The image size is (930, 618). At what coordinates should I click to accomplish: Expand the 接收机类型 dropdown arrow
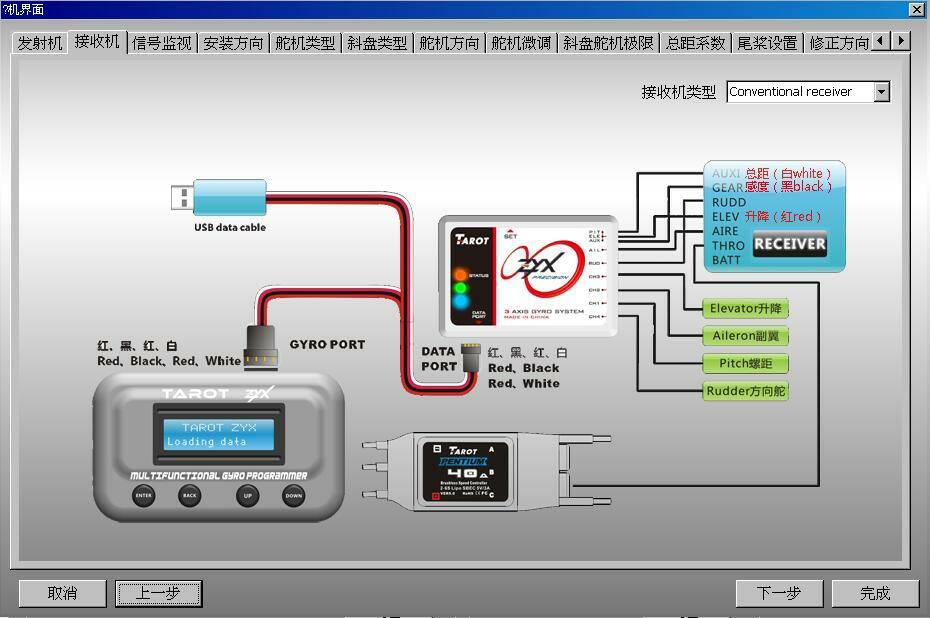(x=882, y=92)
